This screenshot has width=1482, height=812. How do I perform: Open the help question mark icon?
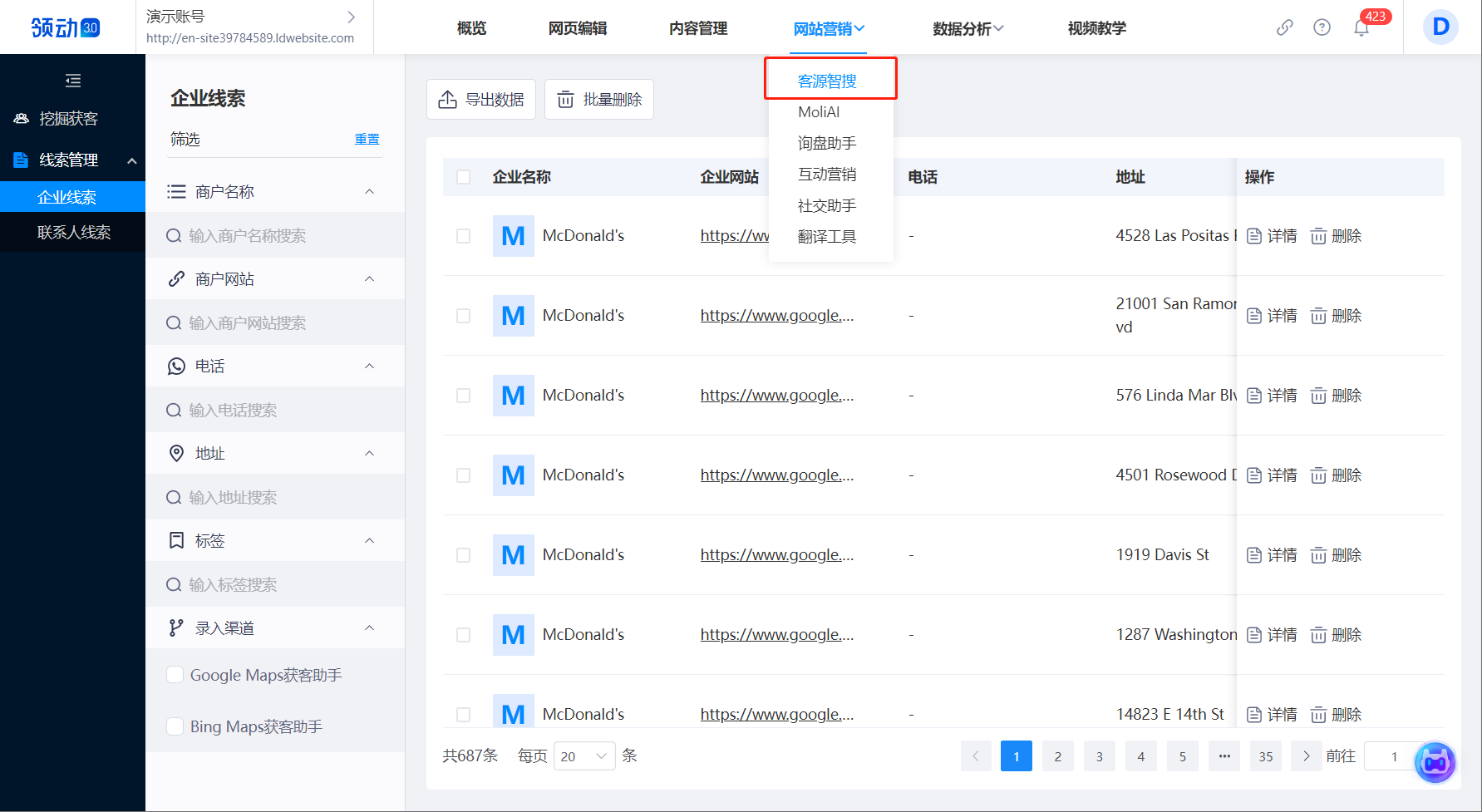point(1322,27)
